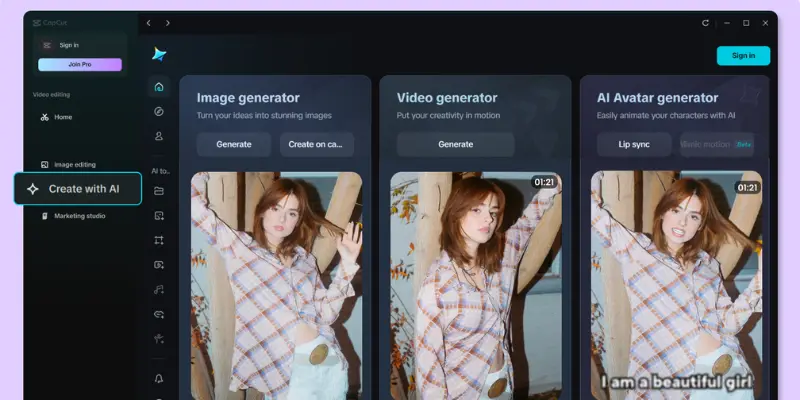800x400 pixels.
Task: Click Create on canvas button
Action: 317,144
